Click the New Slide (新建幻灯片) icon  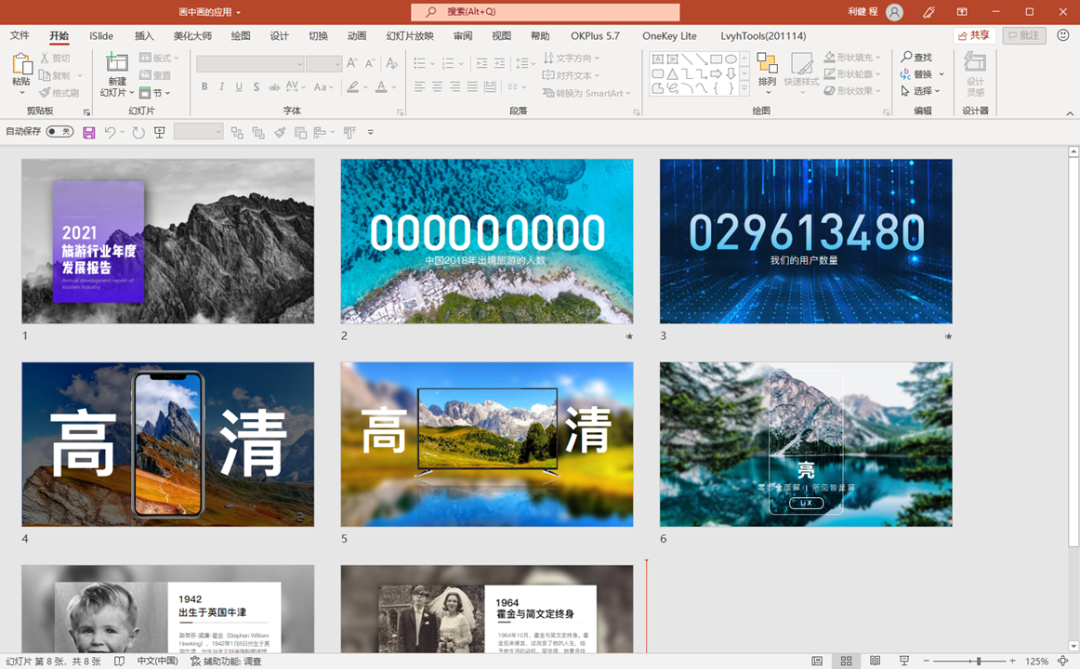(x=116, y=63)
